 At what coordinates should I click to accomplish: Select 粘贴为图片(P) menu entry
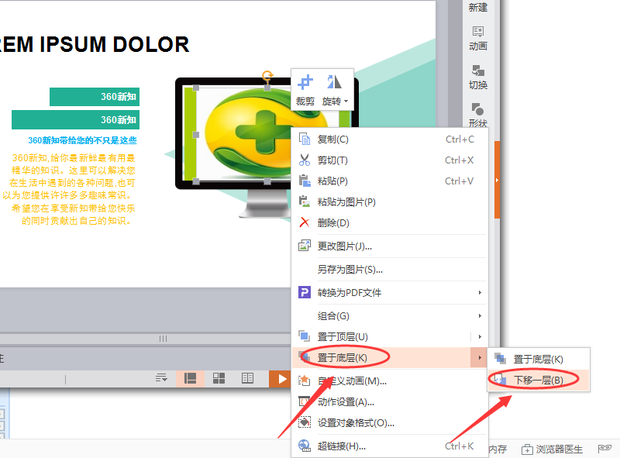389,202
